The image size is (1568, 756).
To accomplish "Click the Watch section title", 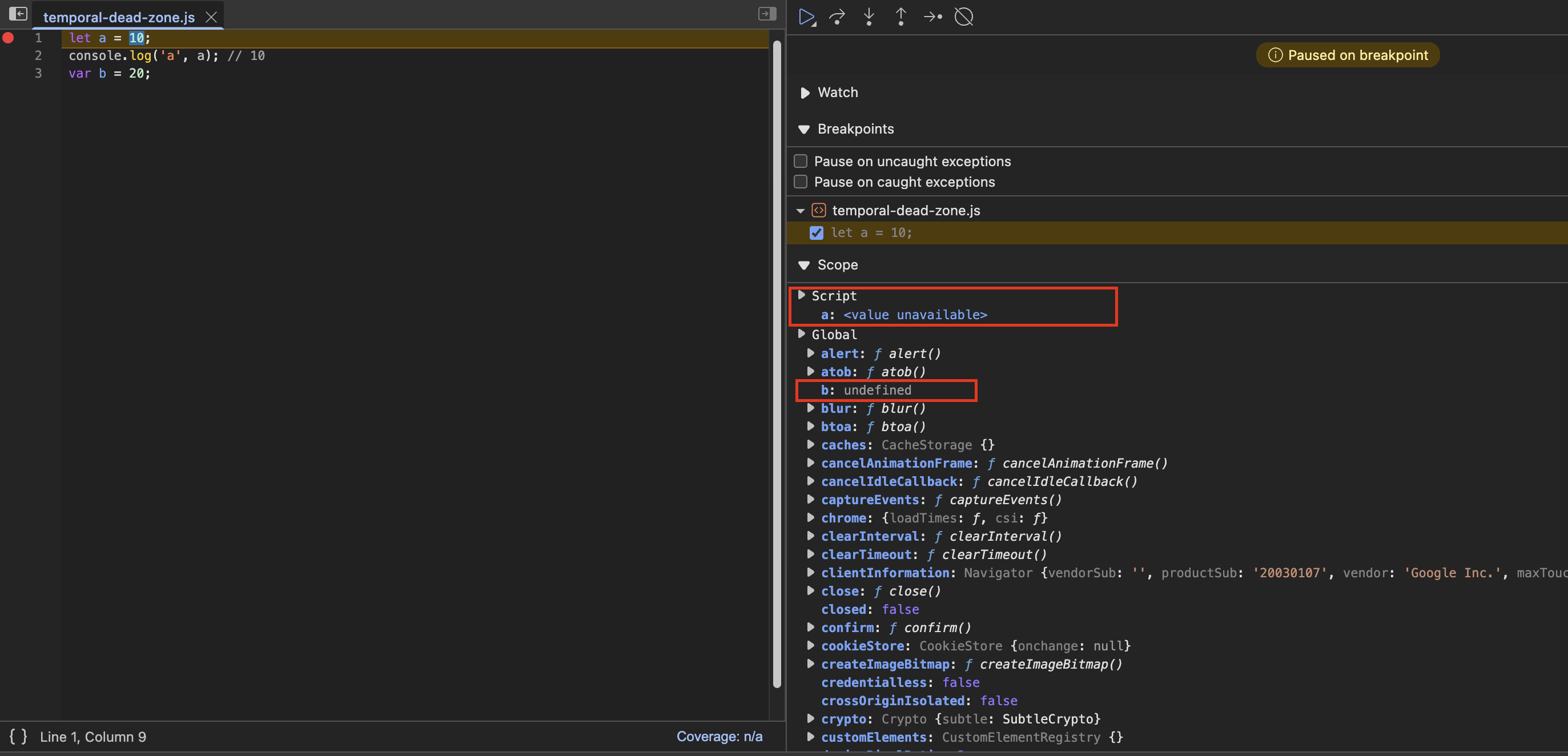I will coord(838,93).
